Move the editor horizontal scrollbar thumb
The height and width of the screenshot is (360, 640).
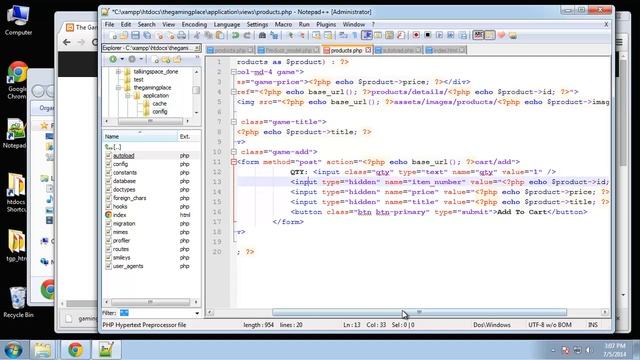419,312
